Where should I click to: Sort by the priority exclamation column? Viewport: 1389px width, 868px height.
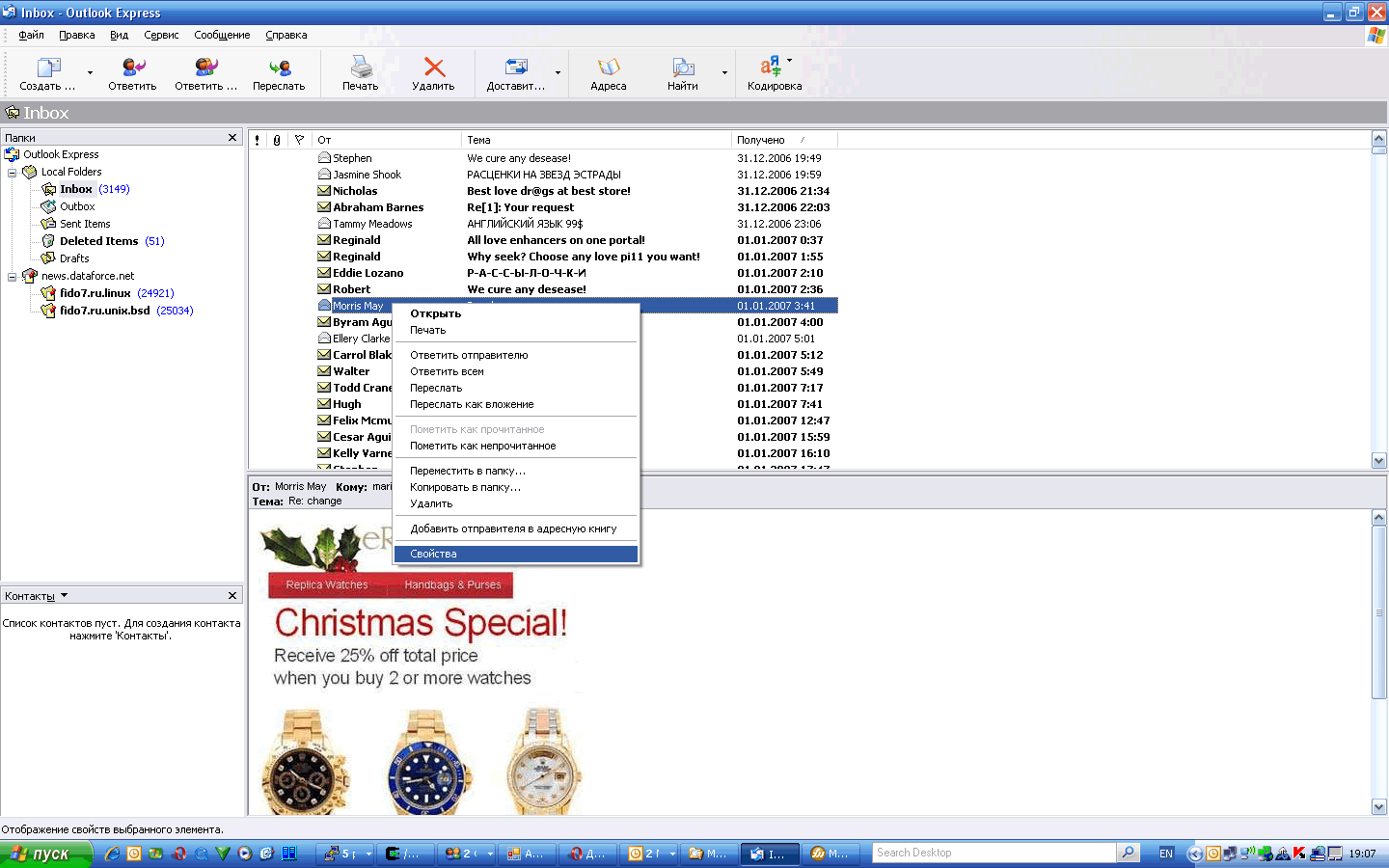[258, 140]
